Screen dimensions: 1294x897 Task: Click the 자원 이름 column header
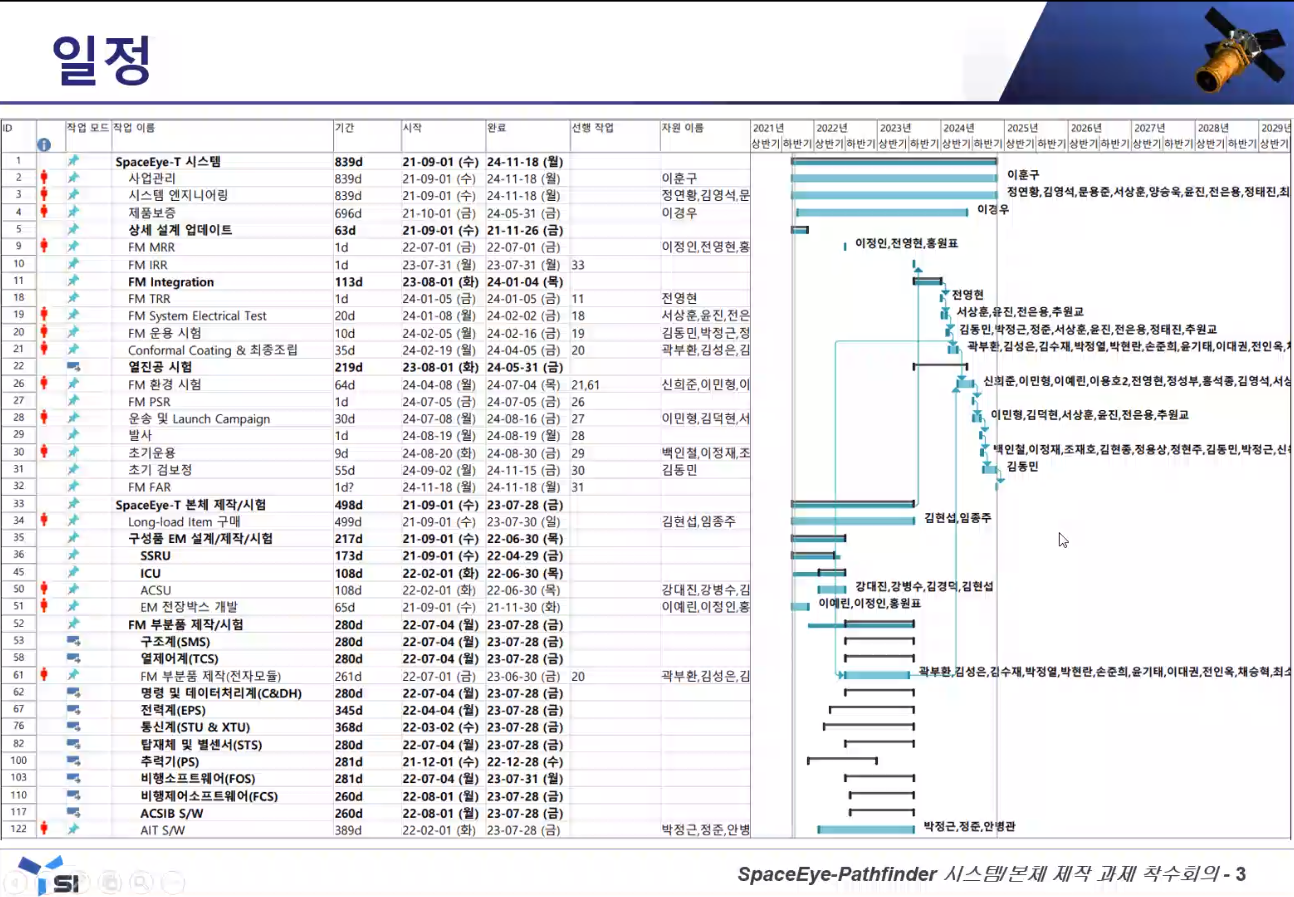682,128
